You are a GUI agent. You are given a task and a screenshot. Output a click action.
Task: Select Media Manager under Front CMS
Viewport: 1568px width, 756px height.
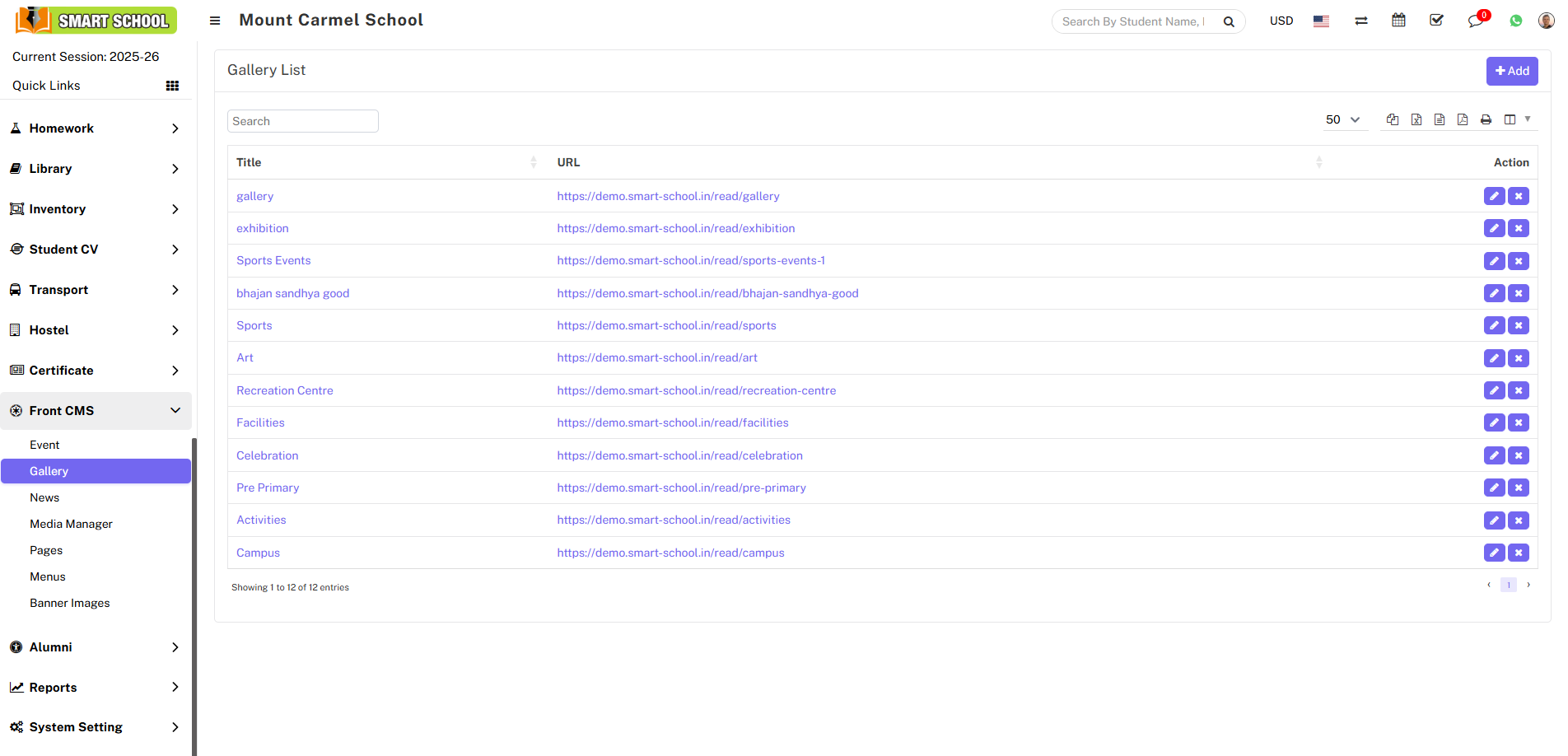(72, 524)
